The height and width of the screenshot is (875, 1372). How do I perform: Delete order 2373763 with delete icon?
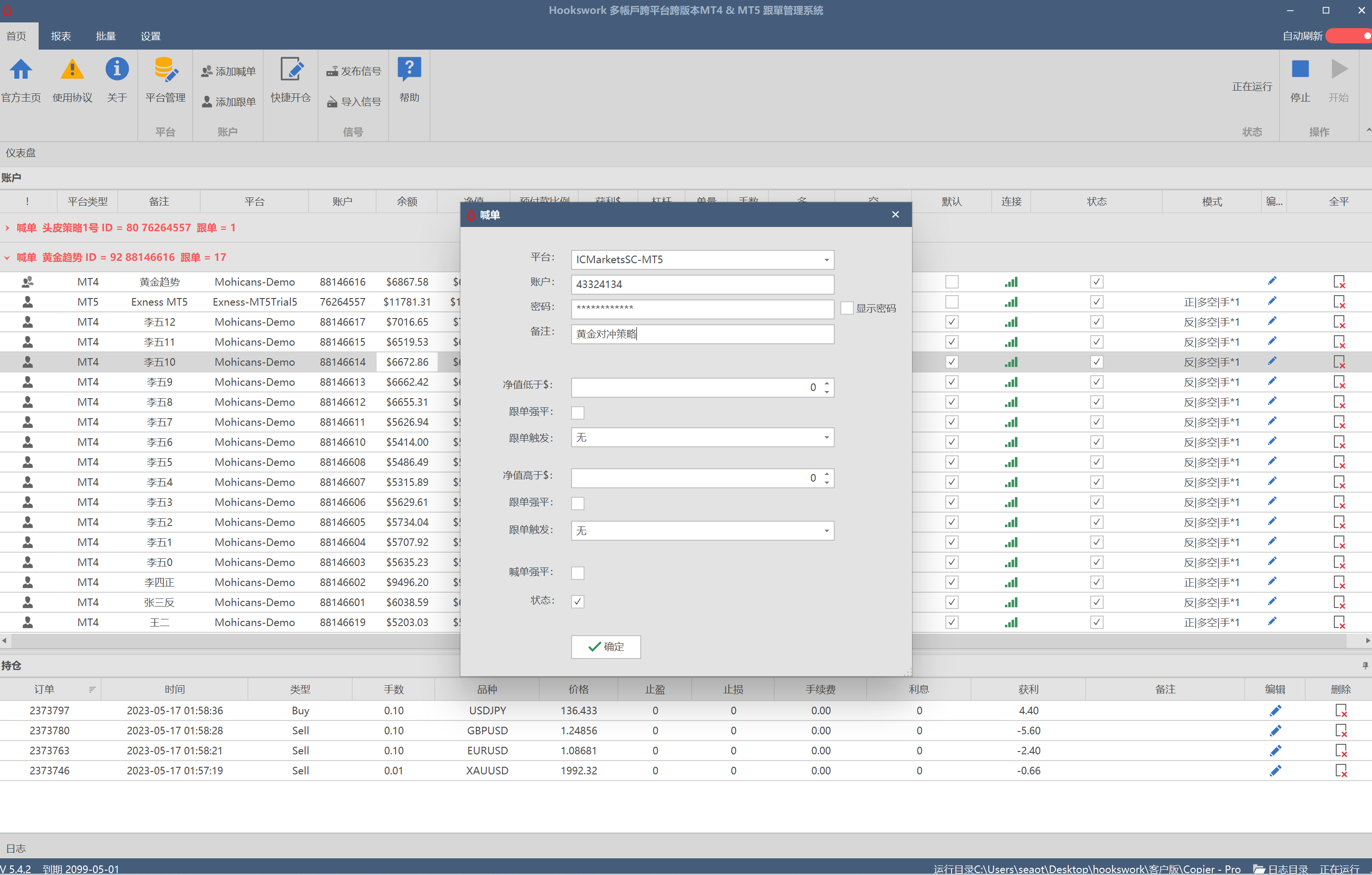tap(1341, 750)
